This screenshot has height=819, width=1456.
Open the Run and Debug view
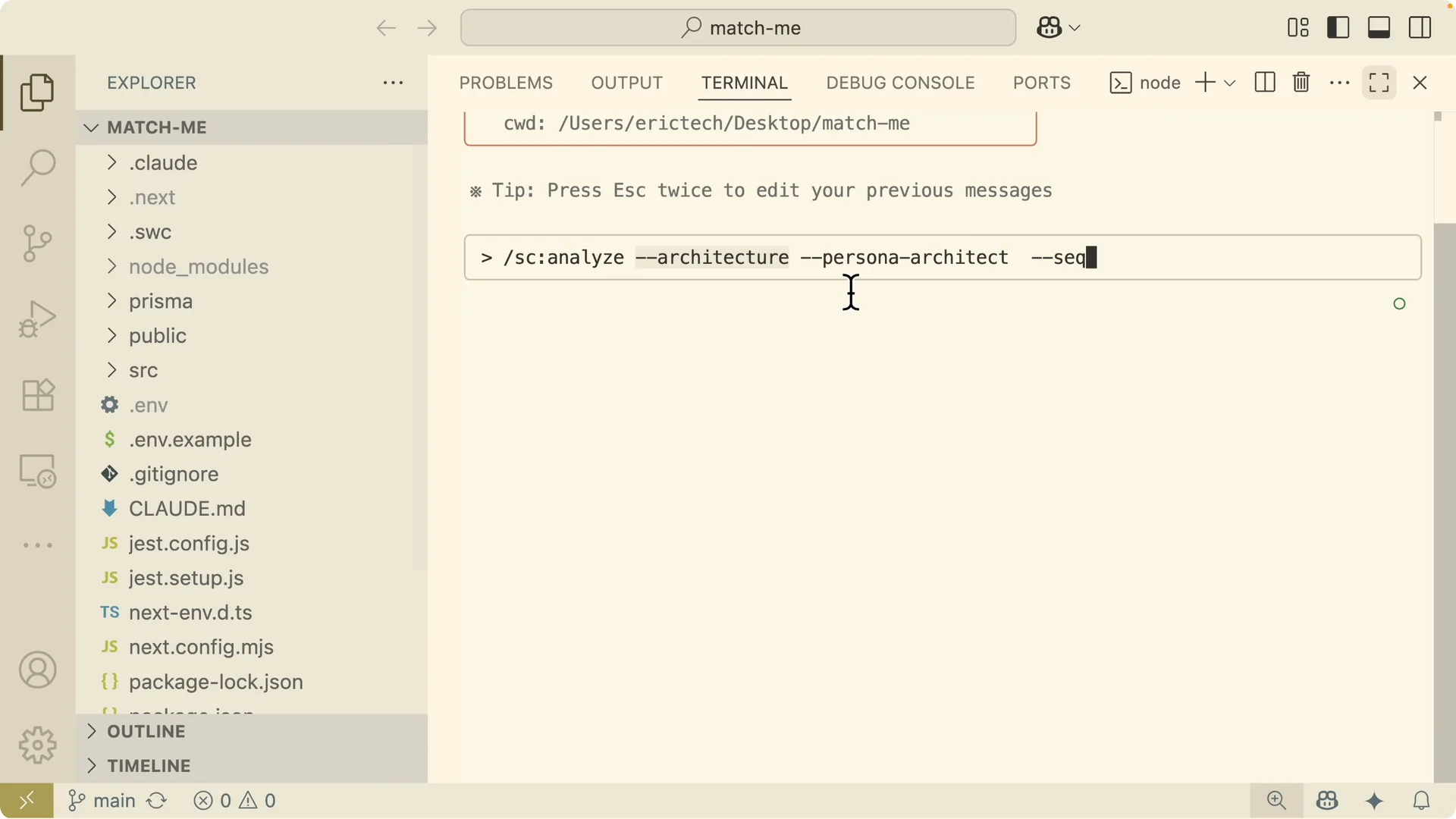(37, 319)
